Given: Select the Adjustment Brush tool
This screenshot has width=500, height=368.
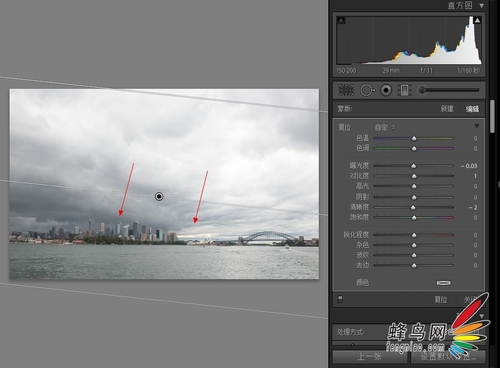Looking at the screenshot, I should click(449, 90).
